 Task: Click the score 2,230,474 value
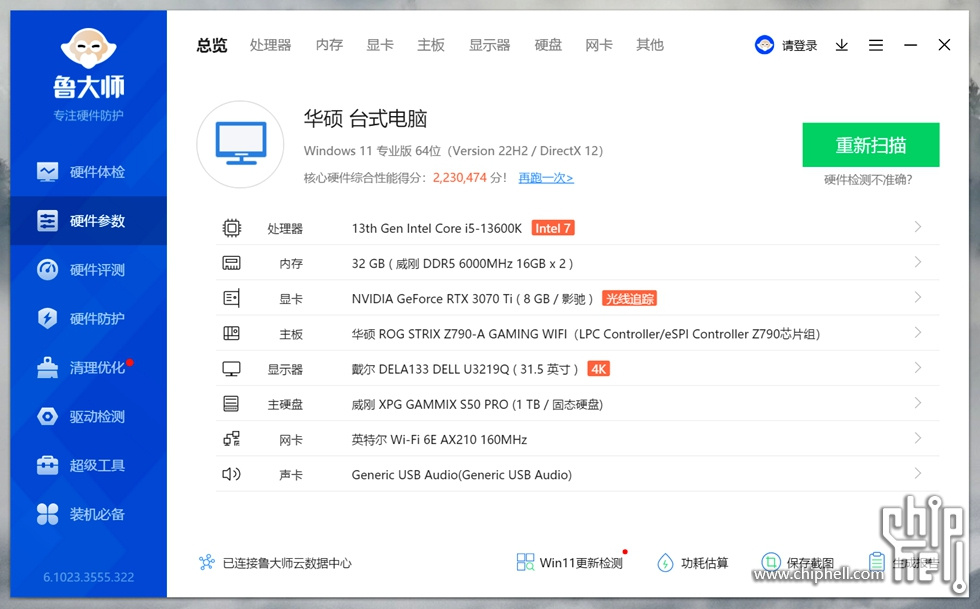(459, 178)
